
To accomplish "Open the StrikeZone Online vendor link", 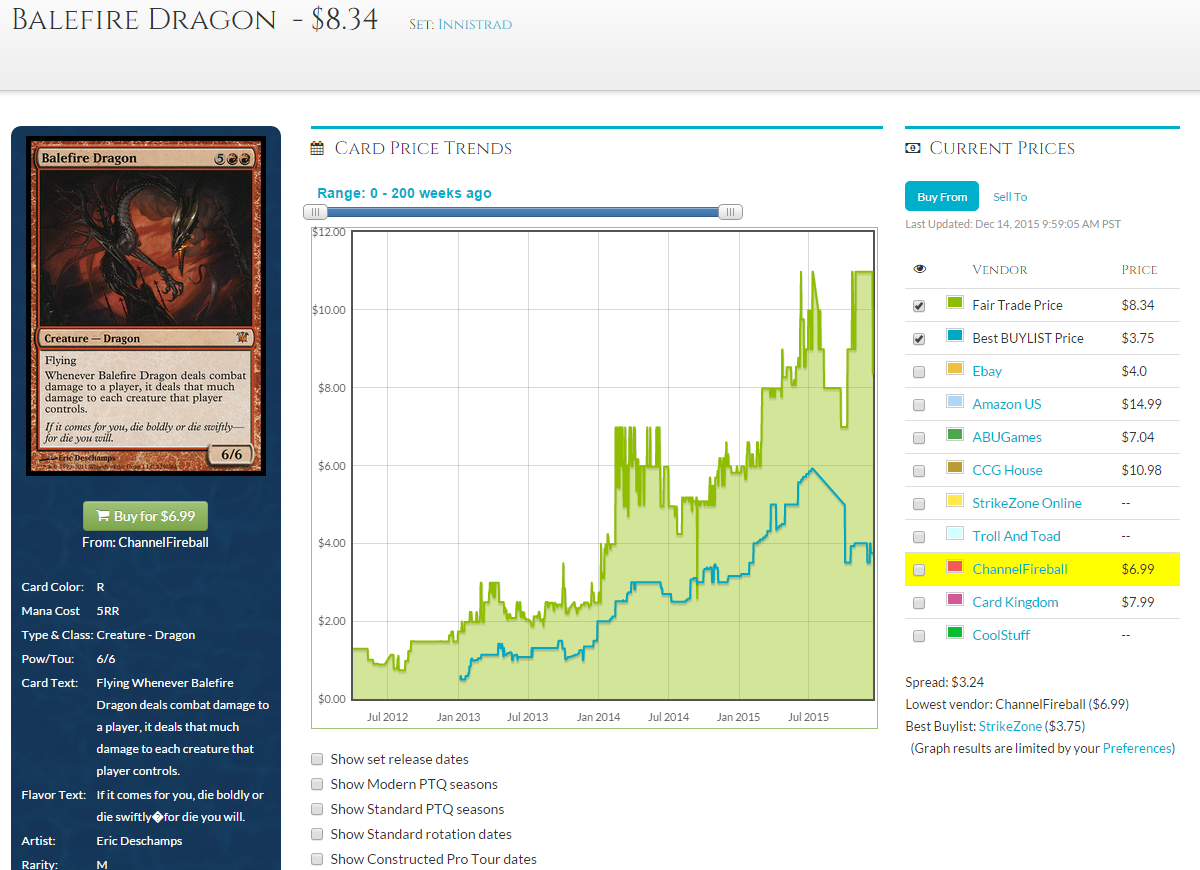I will pyautogui.click(x=1027, y=503).
